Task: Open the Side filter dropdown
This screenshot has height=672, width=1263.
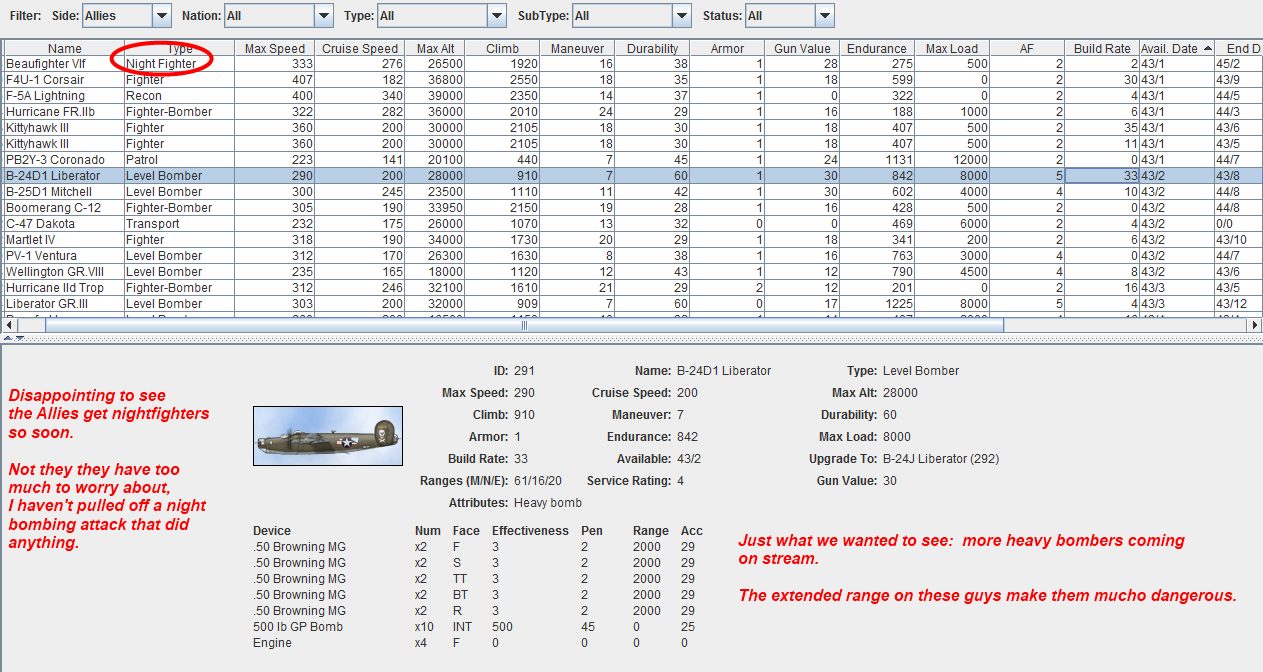Action: [161, 16]
